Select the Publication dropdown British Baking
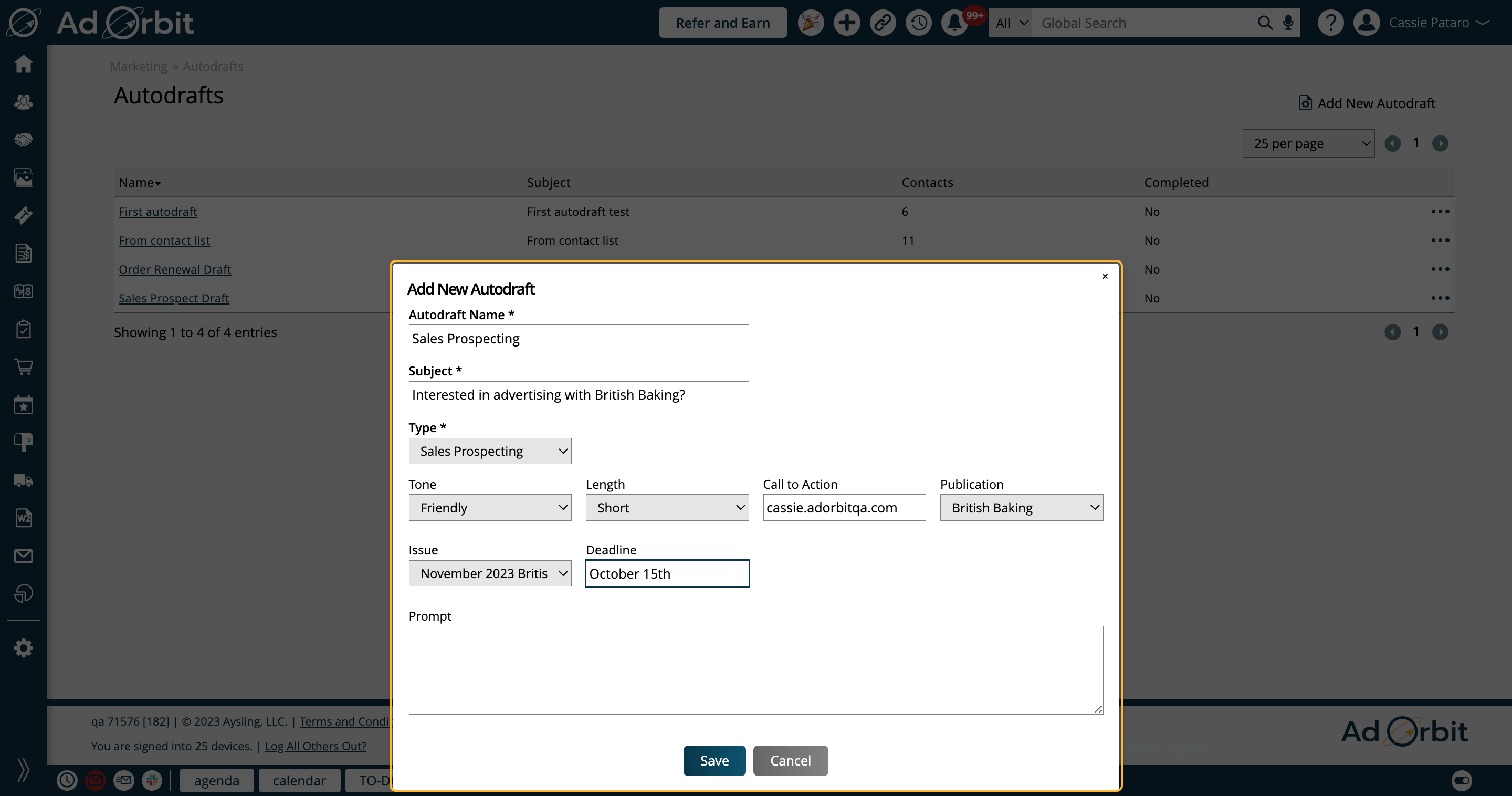This screenshot has width=1512, height=796. [1021, 507]
